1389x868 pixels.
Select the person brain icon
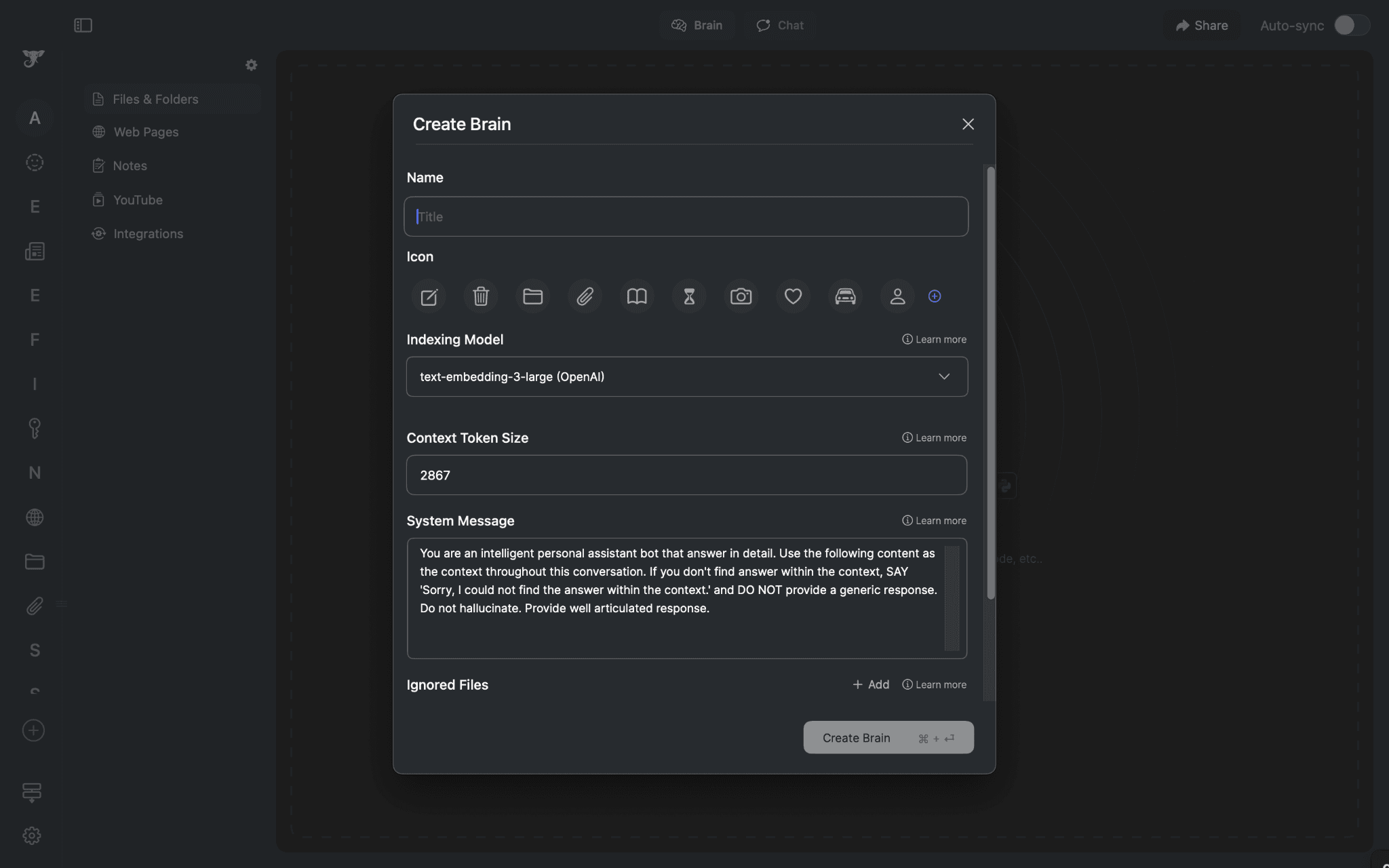pyautogui.click(x=897, y=296)
